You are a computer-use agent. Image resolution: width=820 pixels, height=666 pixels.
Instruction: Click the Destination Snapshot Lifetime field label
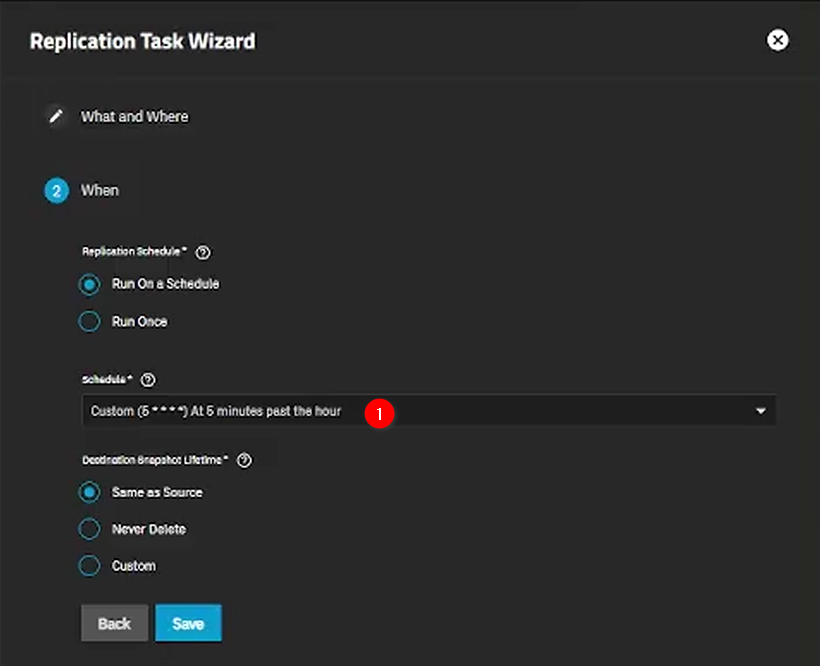(x=154, y=461)
